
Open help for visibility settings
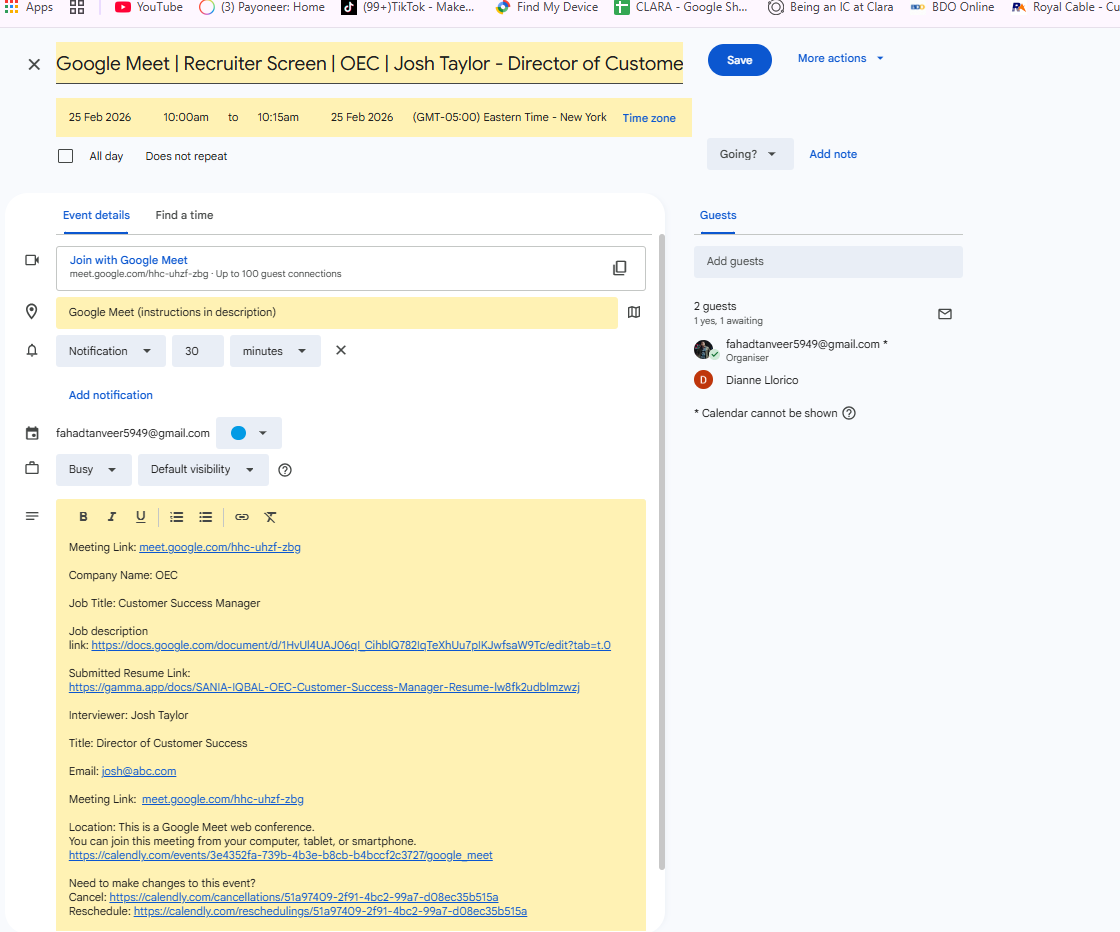coord(285,470)
